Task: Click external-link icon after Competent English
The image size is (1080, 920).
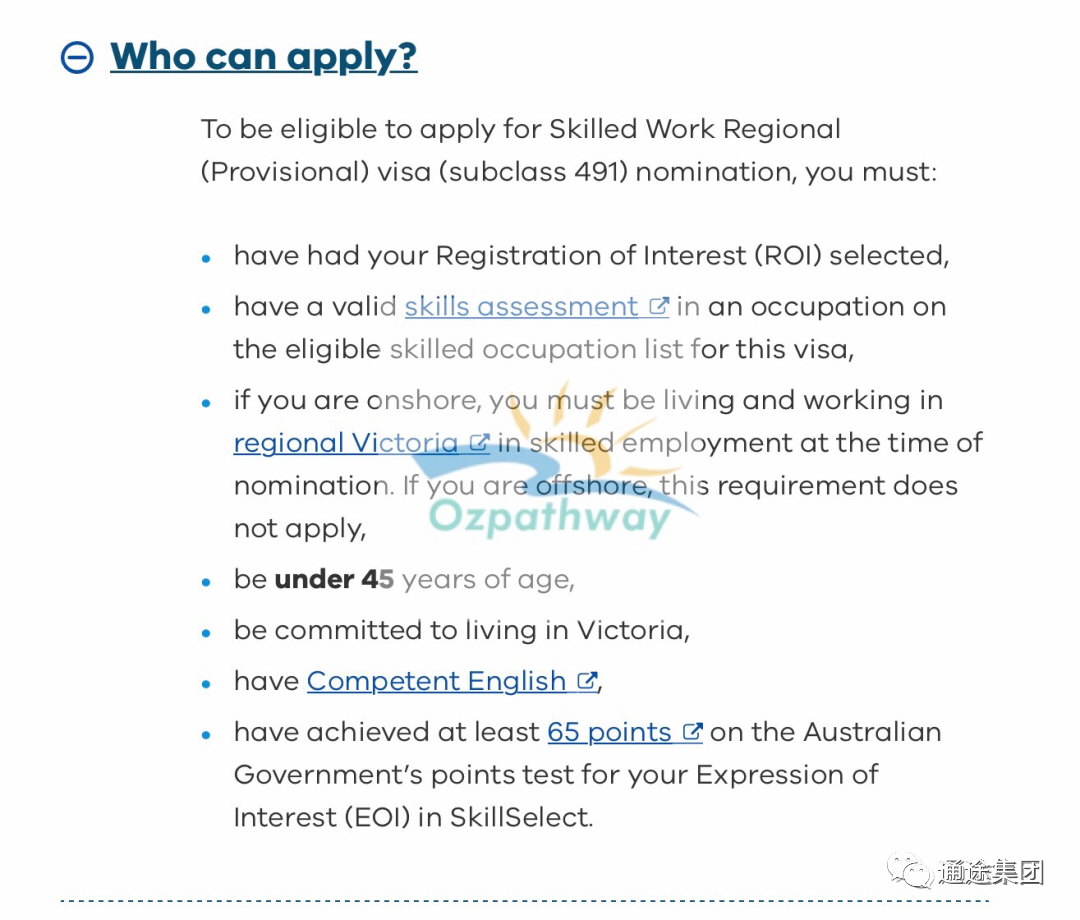Action: click(x=587, y=680)
